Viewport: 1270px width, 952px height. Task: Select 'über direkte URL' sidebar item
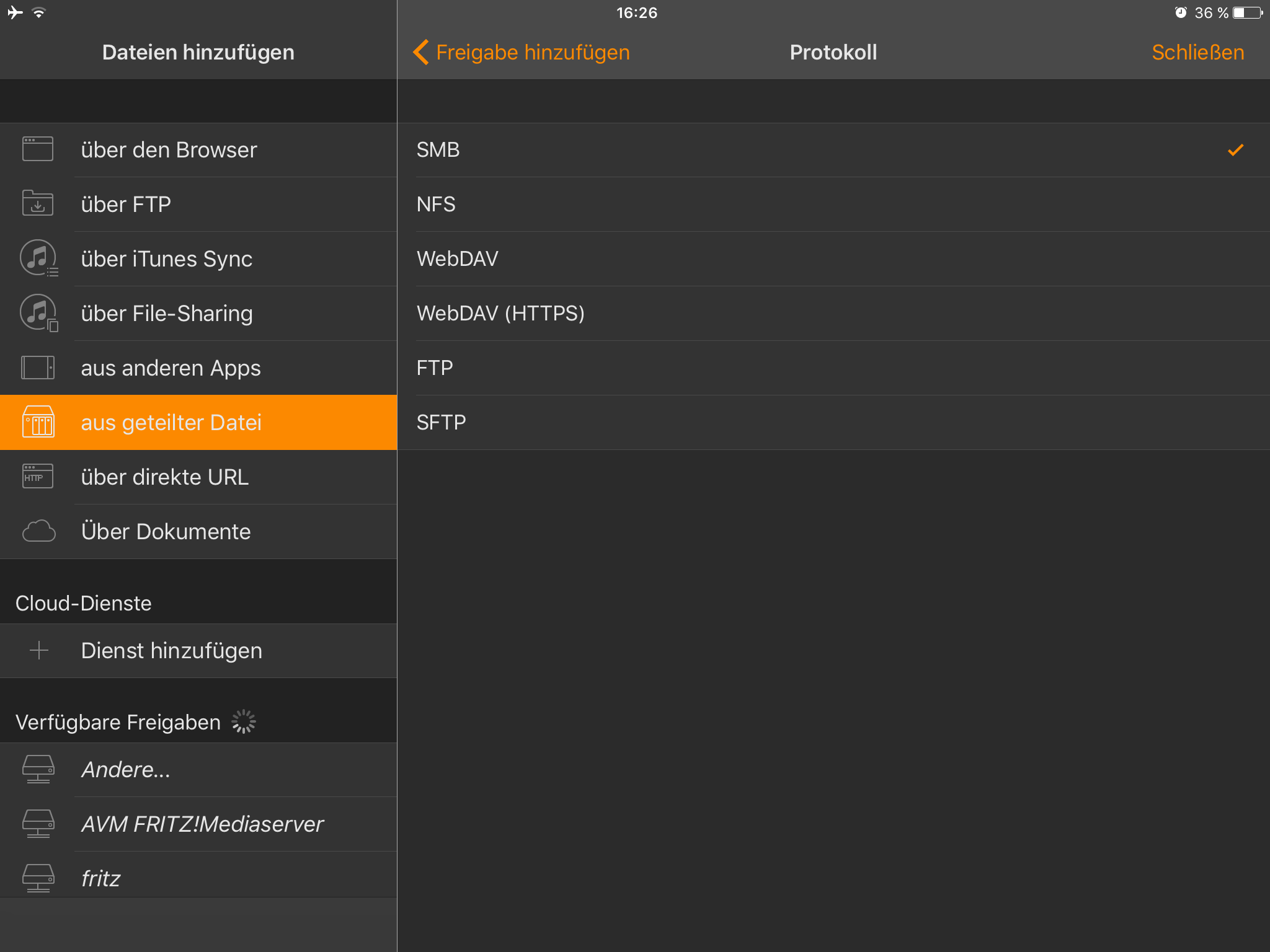coord(165,477)
